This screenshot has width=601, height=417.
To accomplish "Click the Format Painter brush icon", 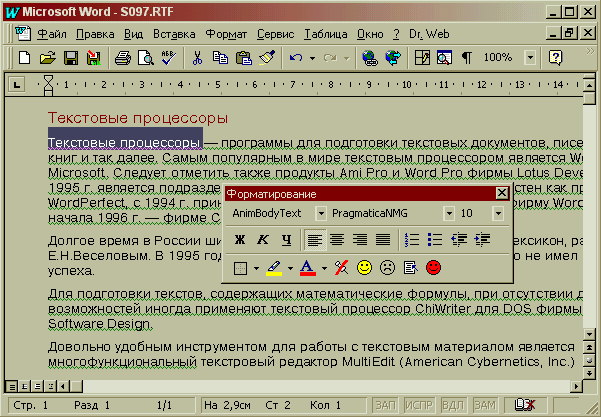I will click(266, 58).
